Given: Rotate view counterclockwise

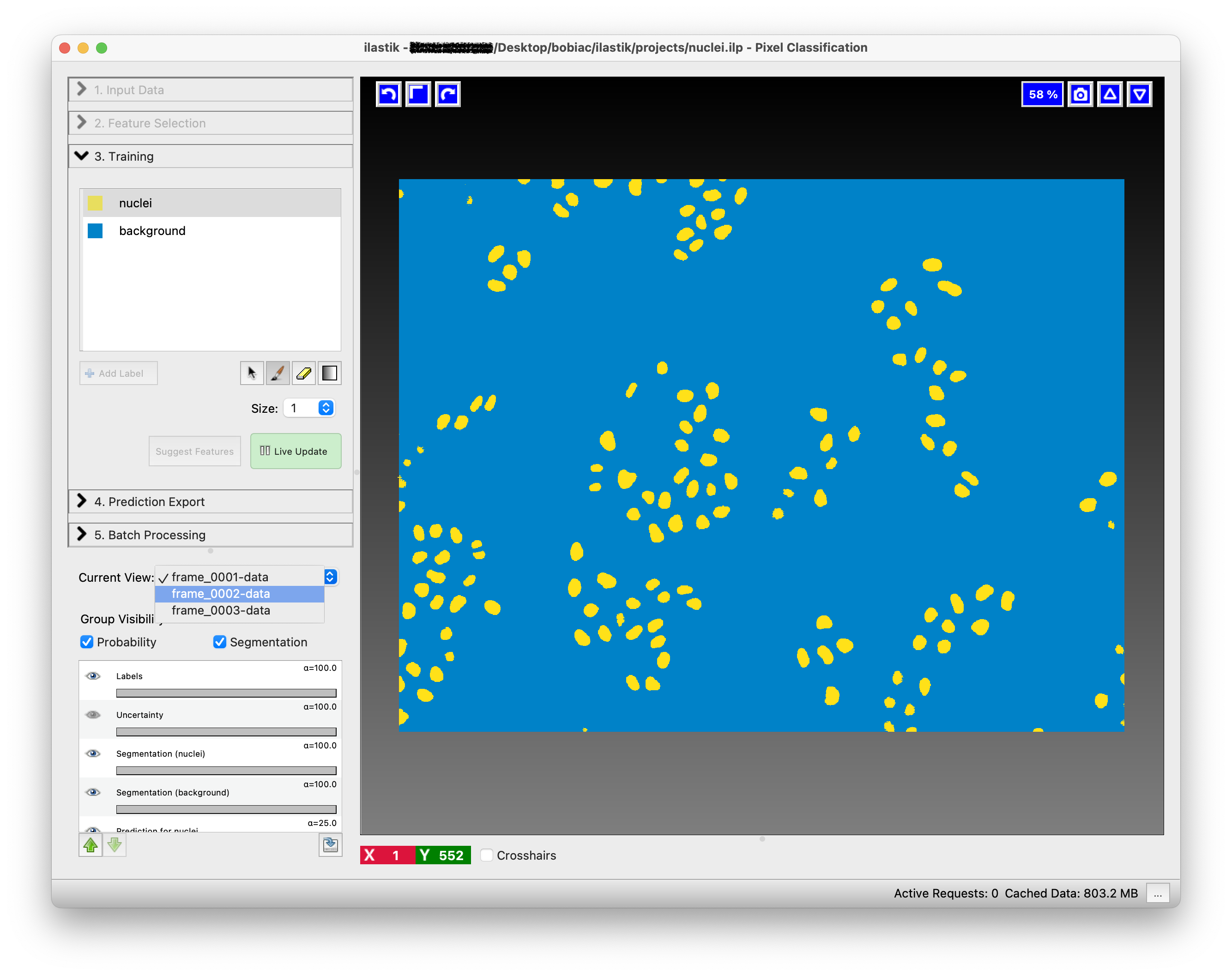Looking at the screenshot, I should 388,94.
